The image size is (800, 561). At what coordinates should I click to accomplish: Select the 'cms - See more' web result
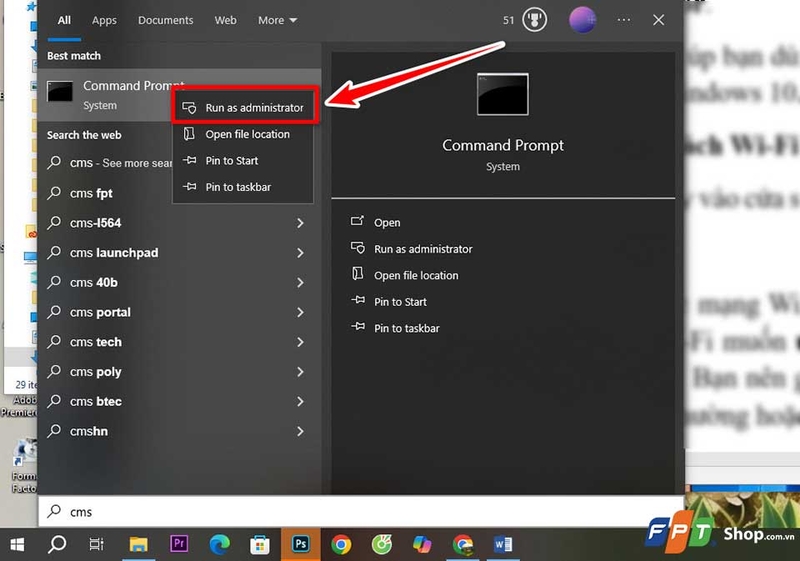click(120, 163)
